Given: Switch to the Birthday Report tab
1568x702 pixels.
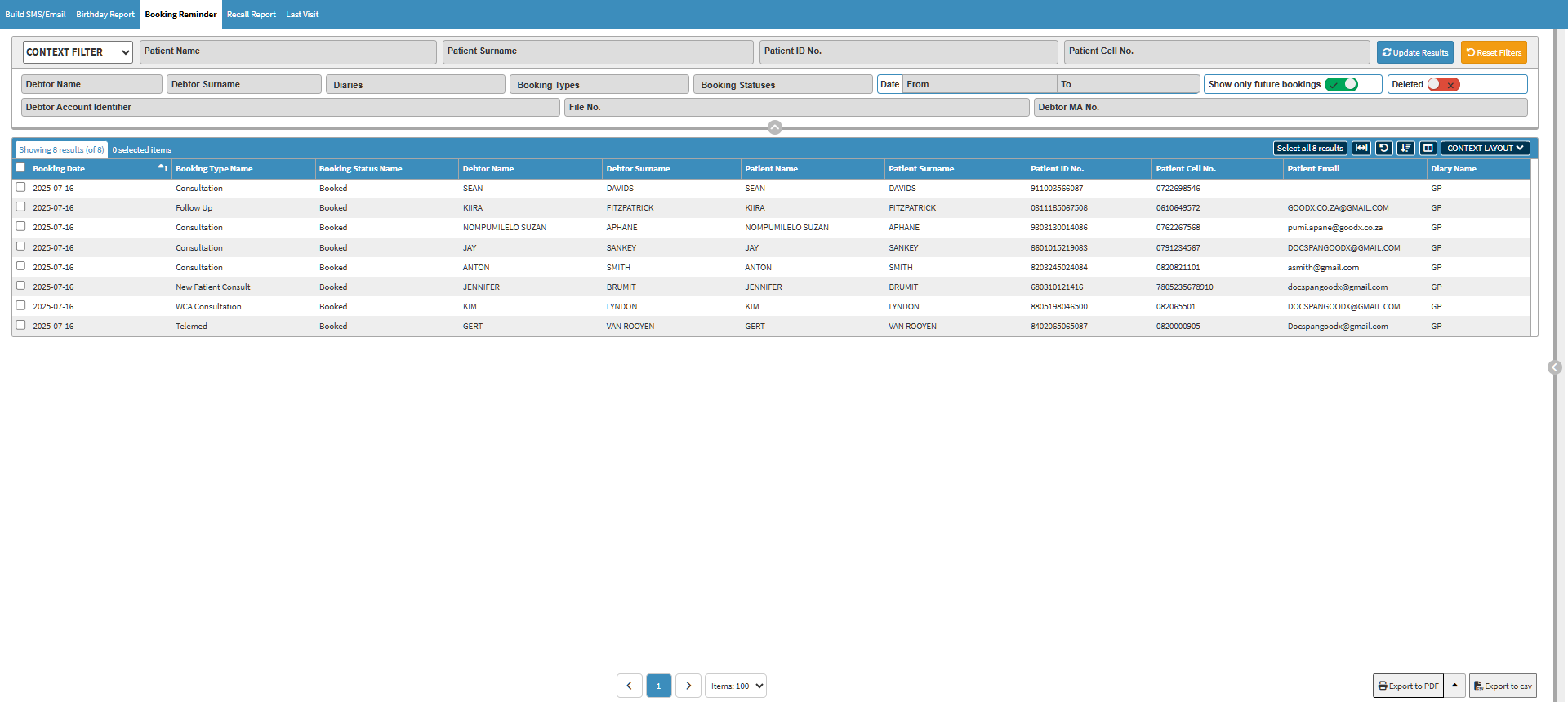Looking at the screenshot, I should tap(105, 15).
